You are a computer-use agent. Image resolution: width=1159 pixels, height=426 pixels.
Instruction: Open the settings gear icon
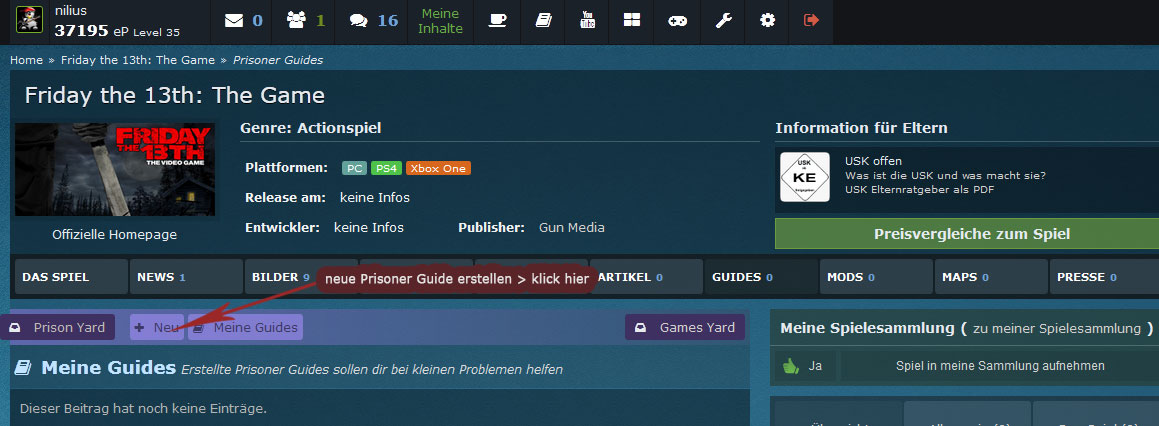[767, 21]
